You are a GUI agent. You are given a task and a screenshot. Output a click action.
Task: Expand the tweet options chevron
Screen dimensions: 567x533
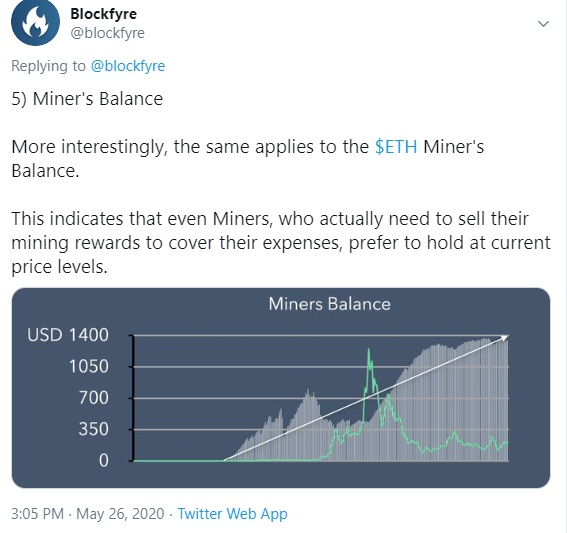(543, 24)
